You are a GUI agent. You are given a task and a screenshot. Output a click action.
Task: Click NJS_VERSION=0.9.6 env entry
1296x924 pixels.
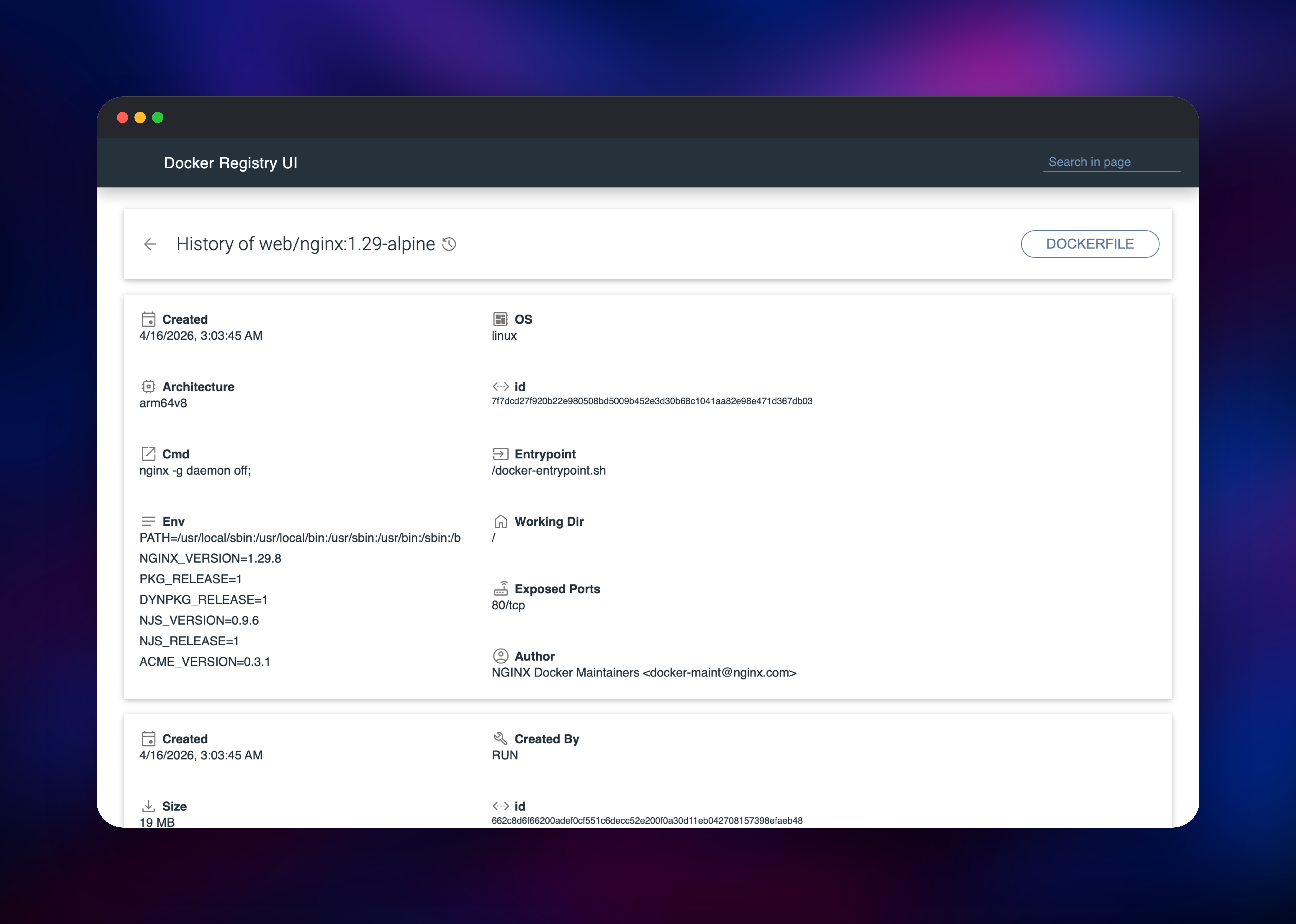199,621
